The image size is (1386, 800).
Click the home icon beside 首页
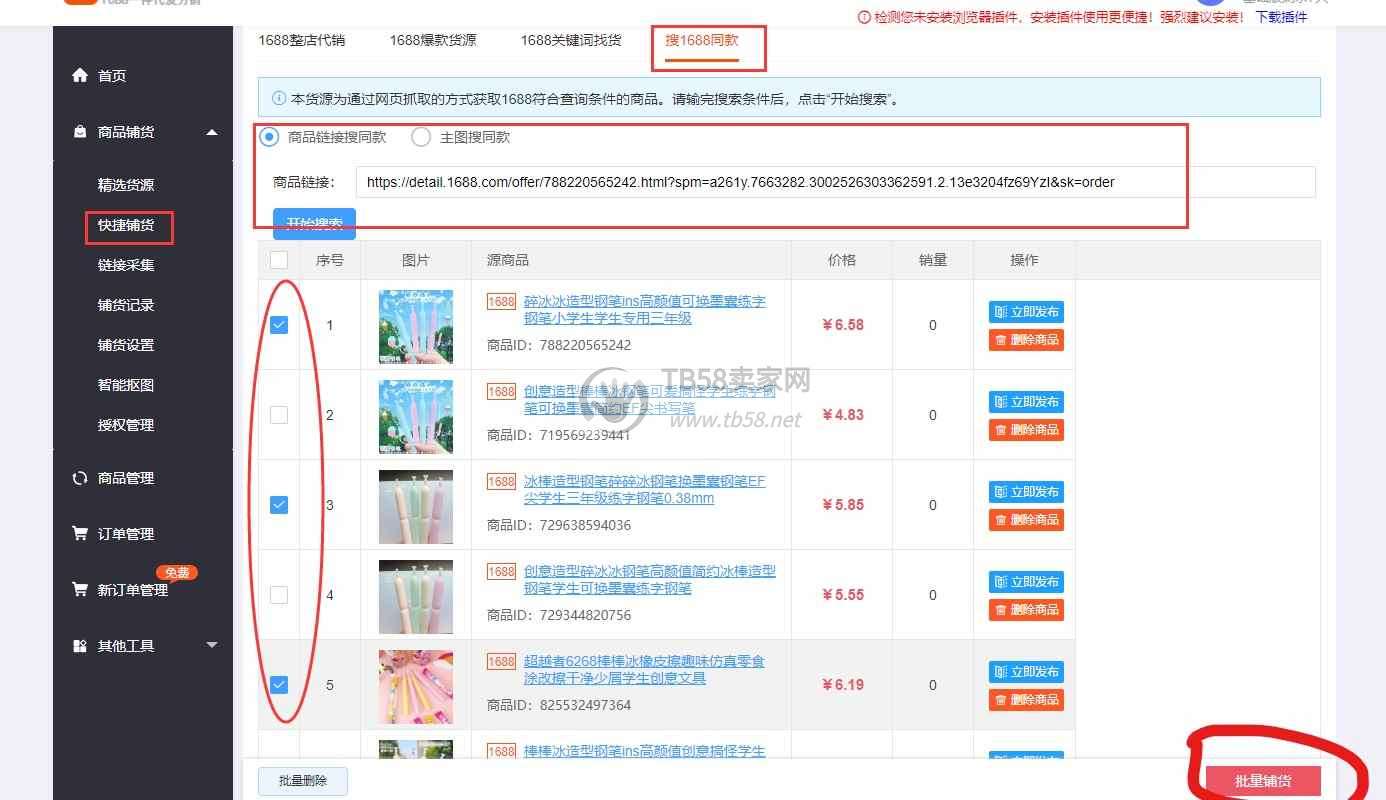pos(80,76)
